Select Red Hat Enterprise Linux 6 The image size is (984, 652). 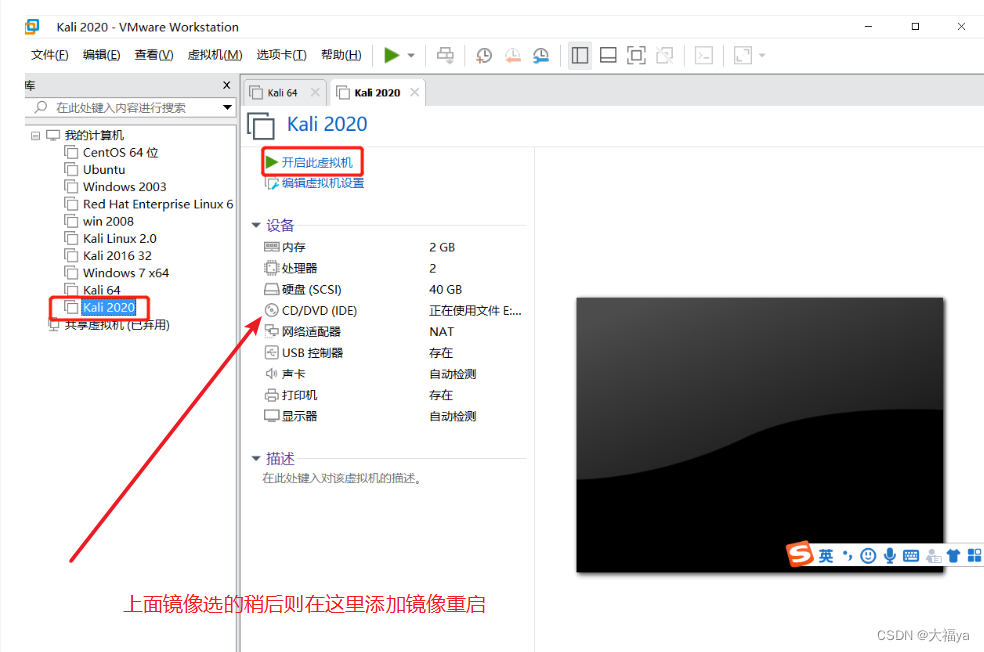[x=158, y=204]
